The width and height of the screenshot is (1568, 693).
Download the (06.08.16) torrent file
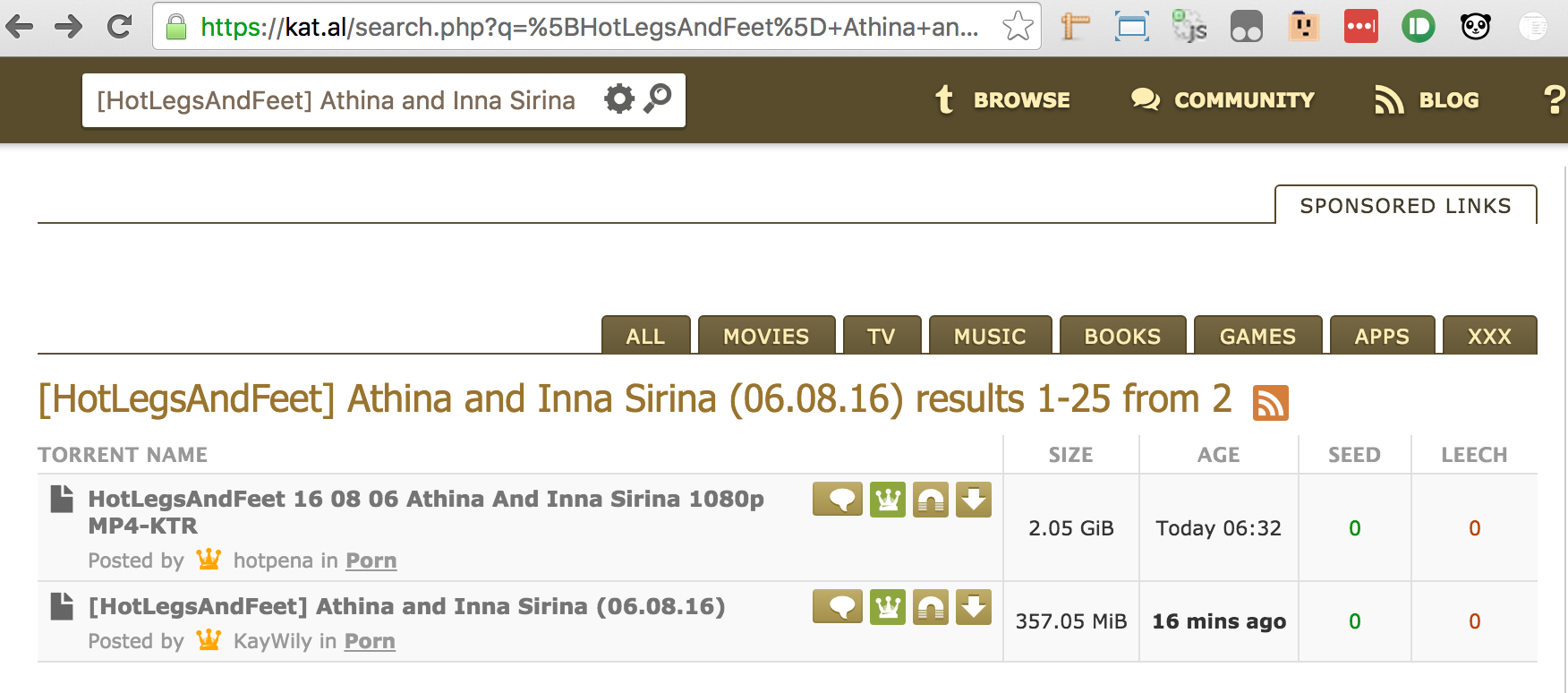click(974, 607)
